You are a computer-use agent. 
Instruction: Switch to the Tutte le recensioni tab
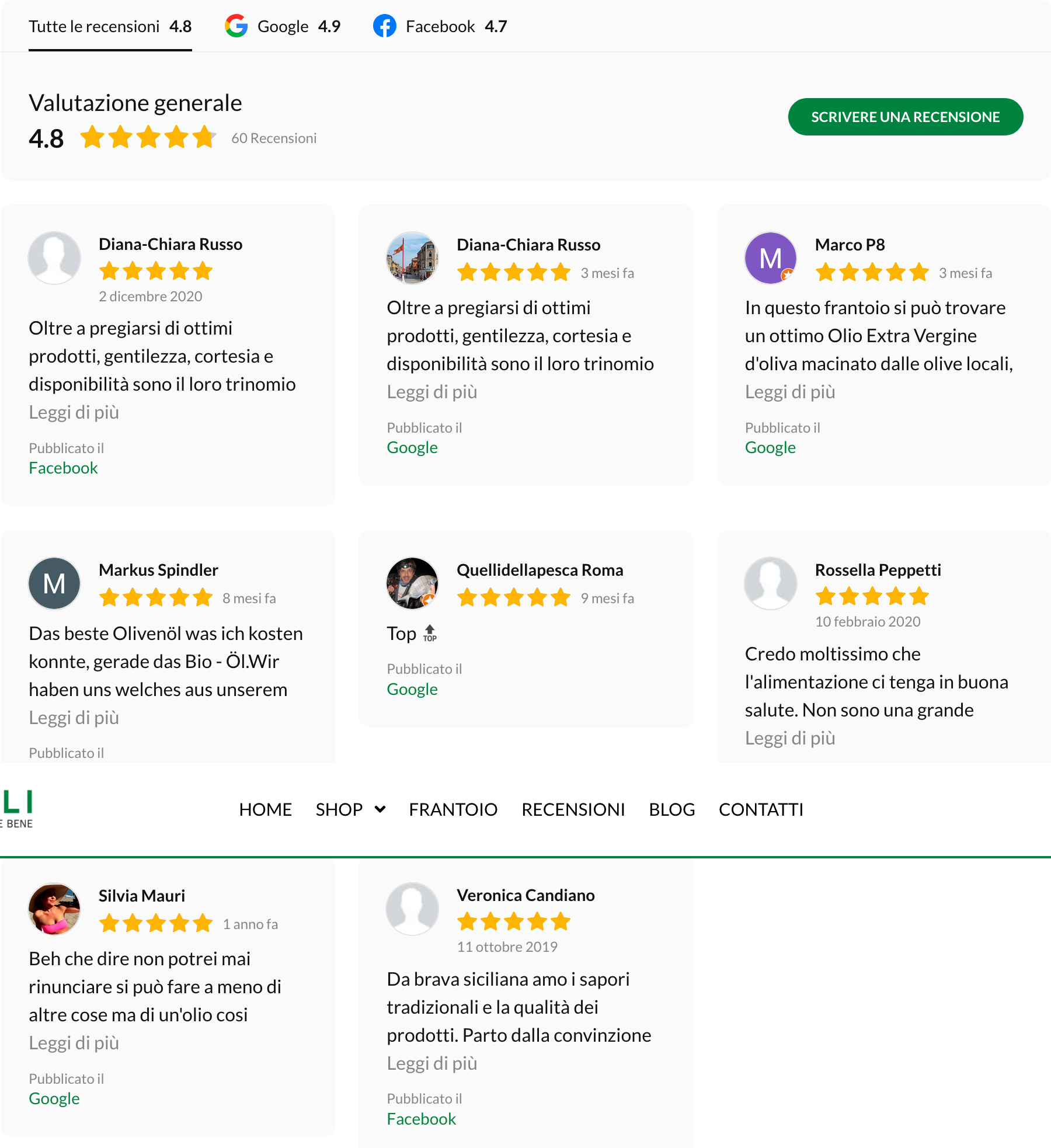coord(110,26)
